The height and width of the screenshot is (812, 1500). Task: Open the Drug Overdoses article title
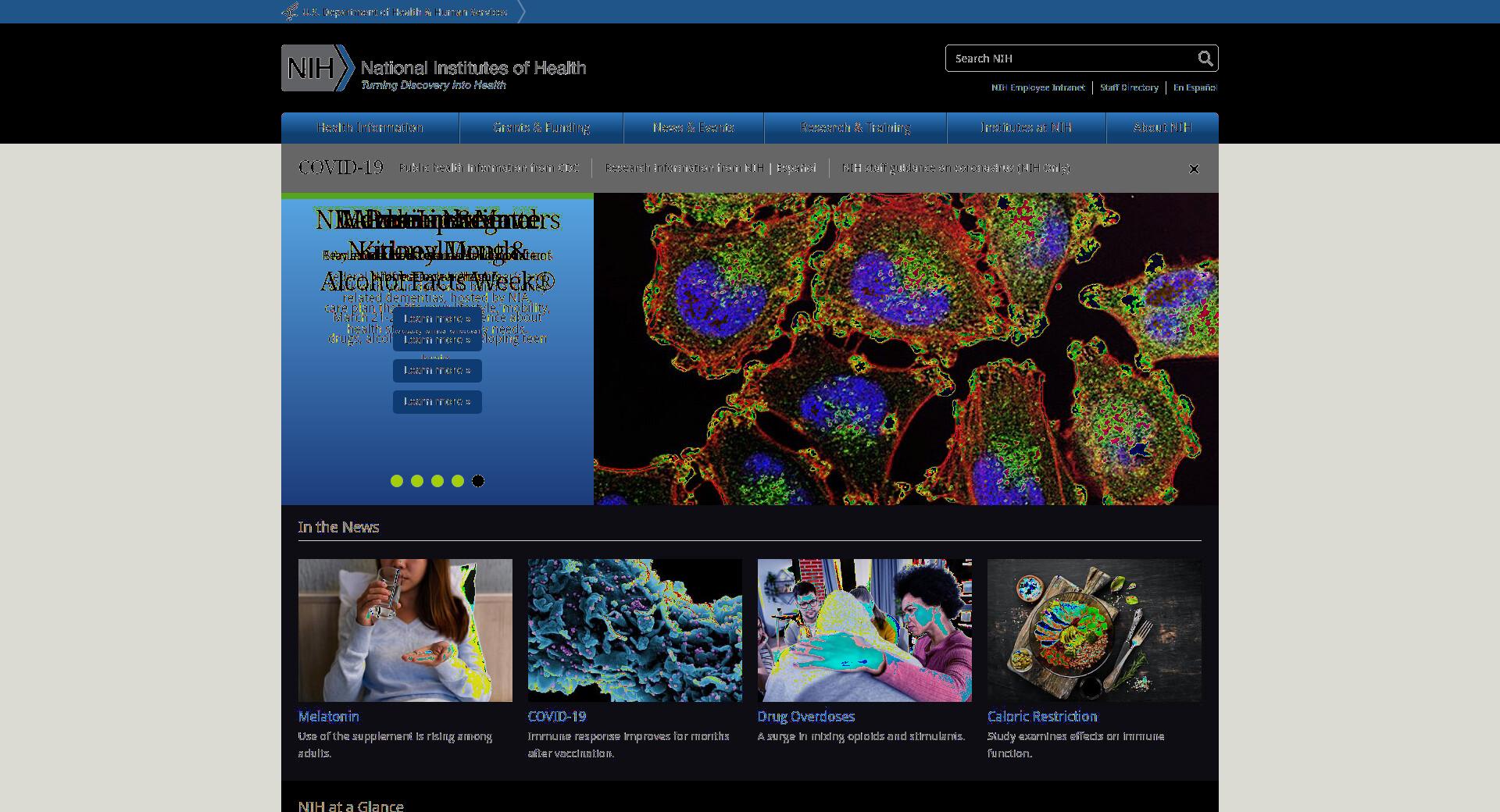pyautogui.click(x=806, y=716)
